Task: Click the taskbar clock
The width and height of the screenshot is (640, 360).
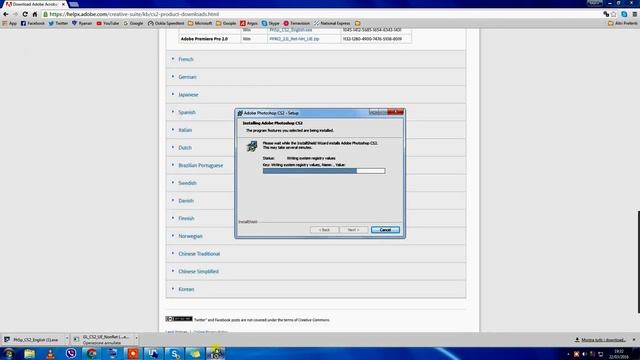Action: 618,354
